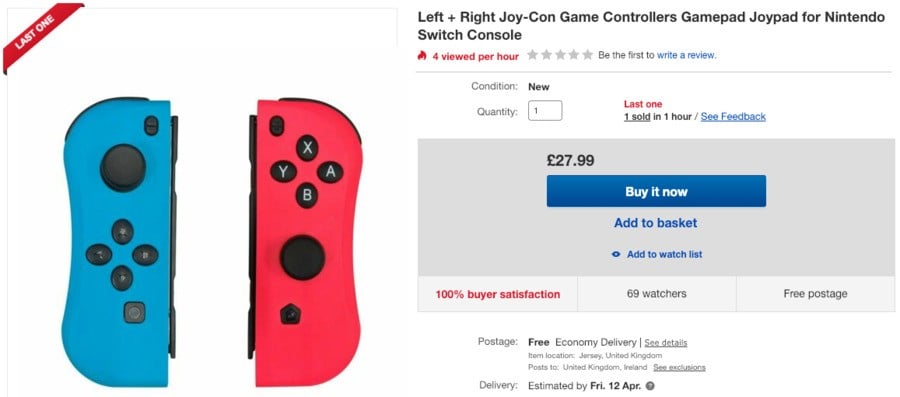This screenshot has width=900, height=397.
Task: Click the 69 watchers cell
Action: pos(657,294)
